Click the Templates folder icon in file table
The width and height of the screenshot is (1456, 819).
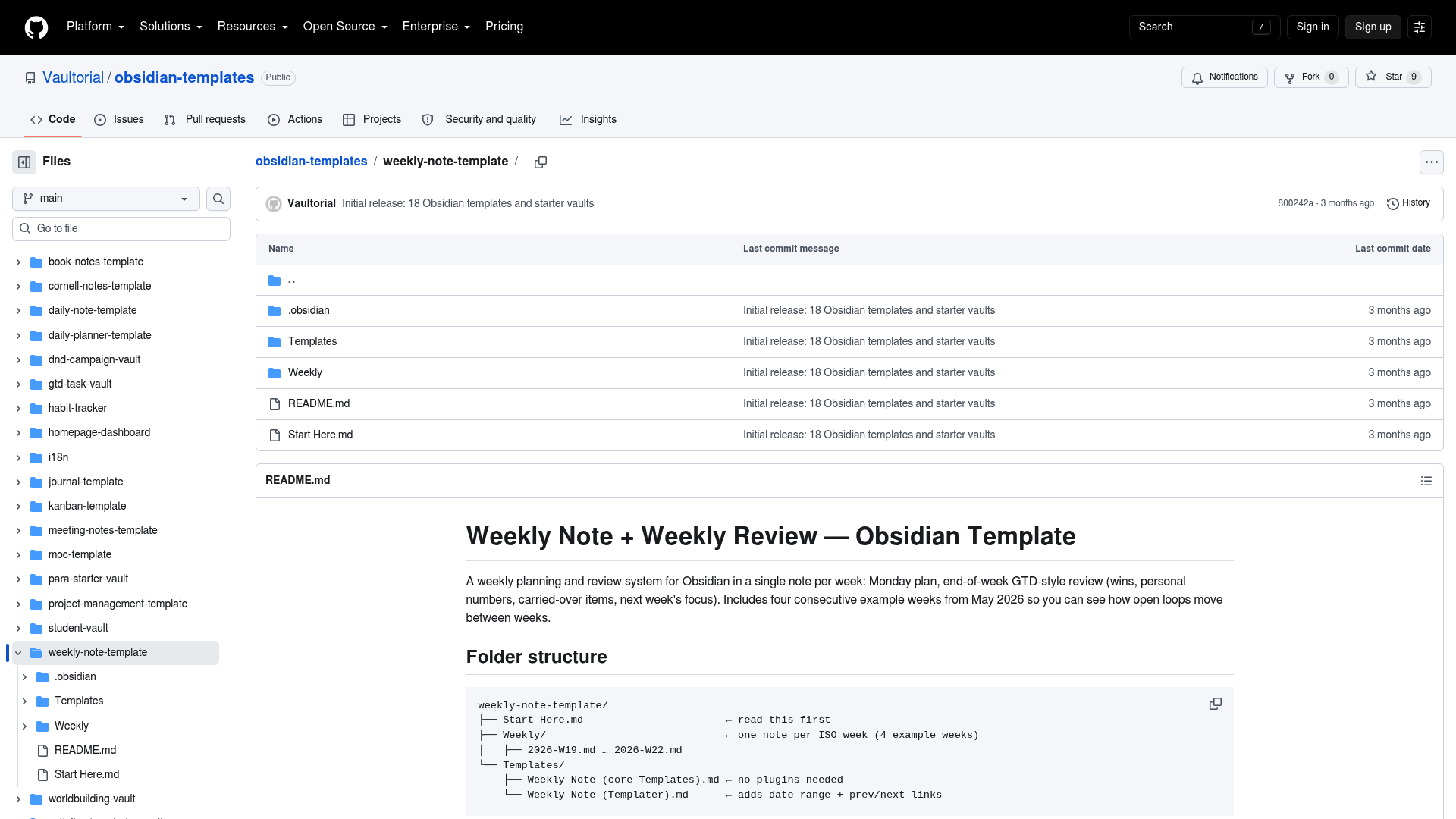click(x=275, y=342)
